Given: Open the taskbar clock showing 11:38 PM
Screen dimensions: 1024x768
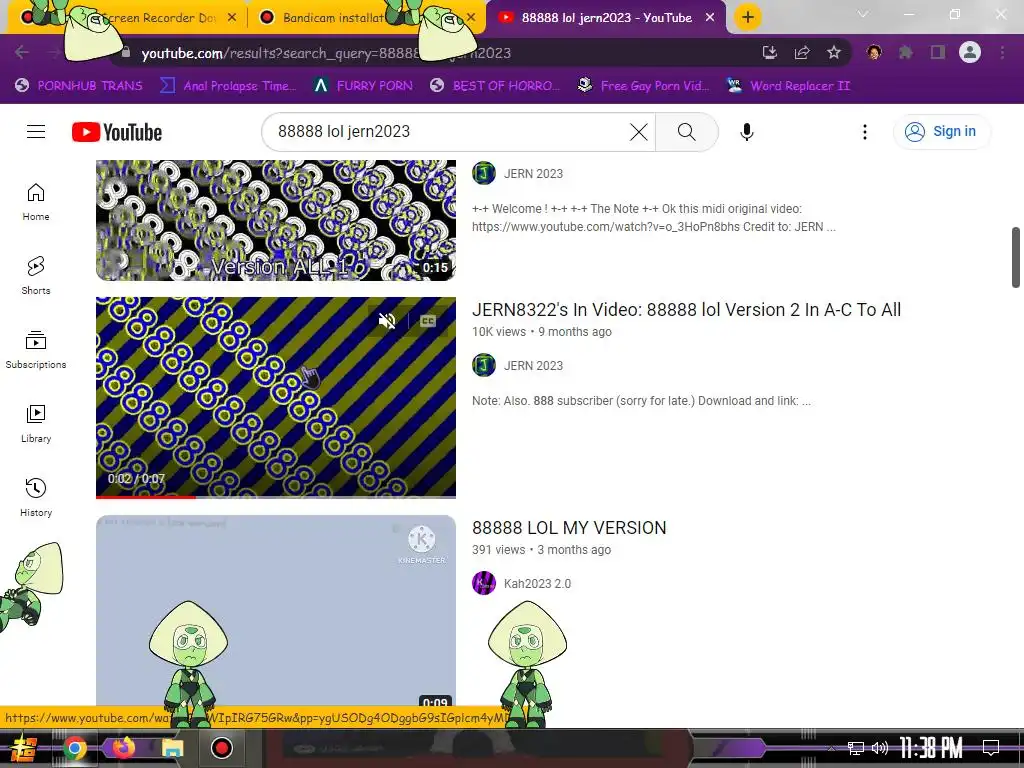Looking at the screenshot, I should 931,748.
